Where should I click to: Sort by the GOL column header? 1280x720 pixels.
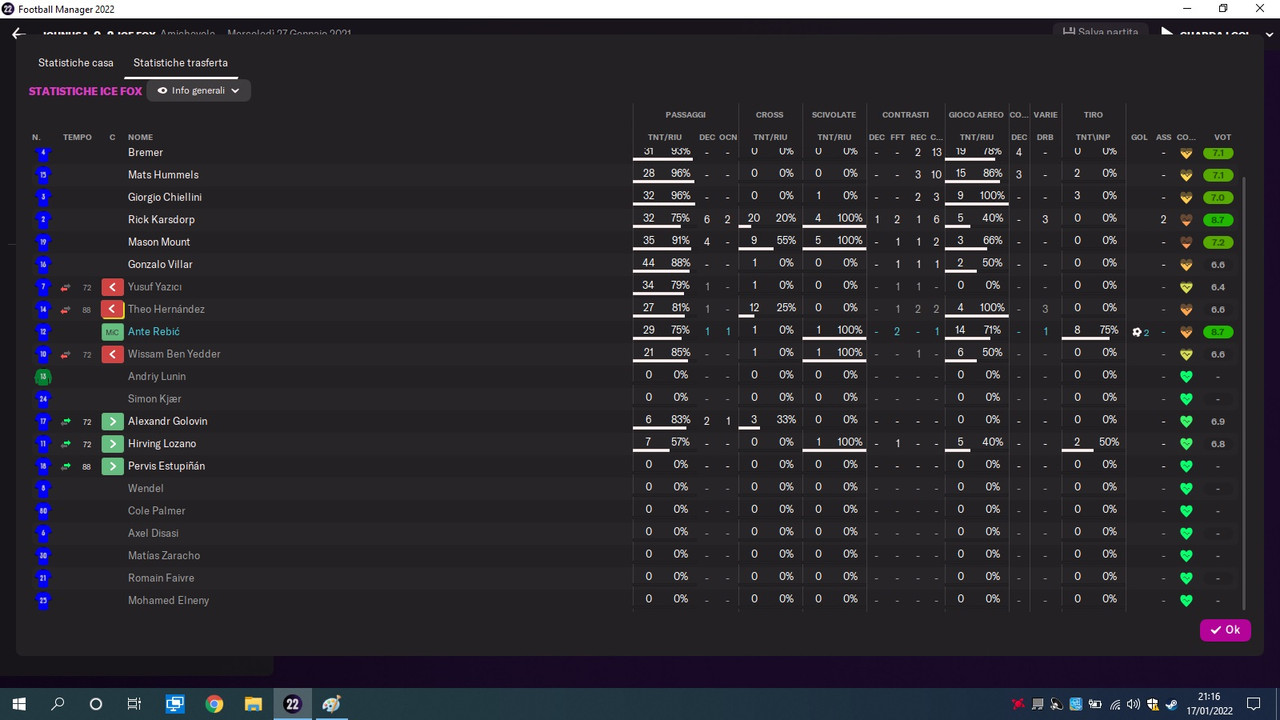(1139, 137)
